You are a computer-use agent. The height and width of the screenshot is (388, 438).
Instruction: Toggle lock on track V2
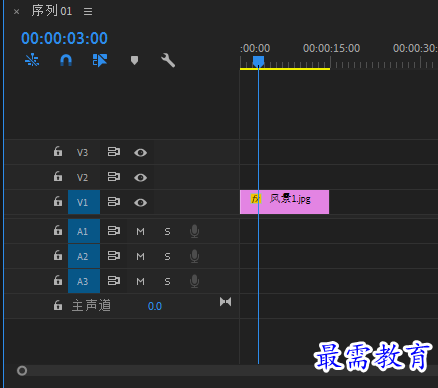[x=58, y=176]
